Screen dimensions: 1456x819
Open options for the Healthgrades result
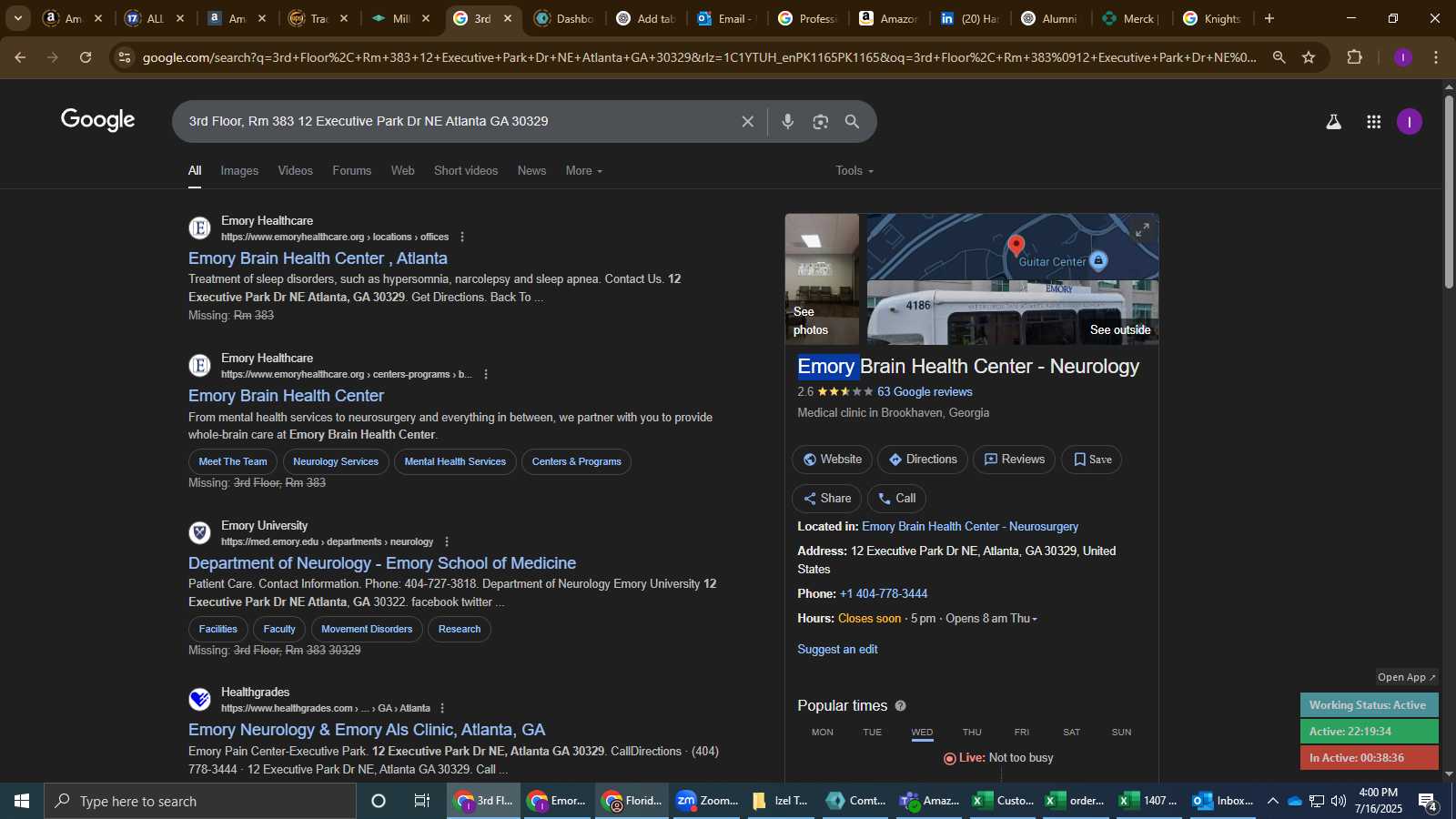[442, 708]
